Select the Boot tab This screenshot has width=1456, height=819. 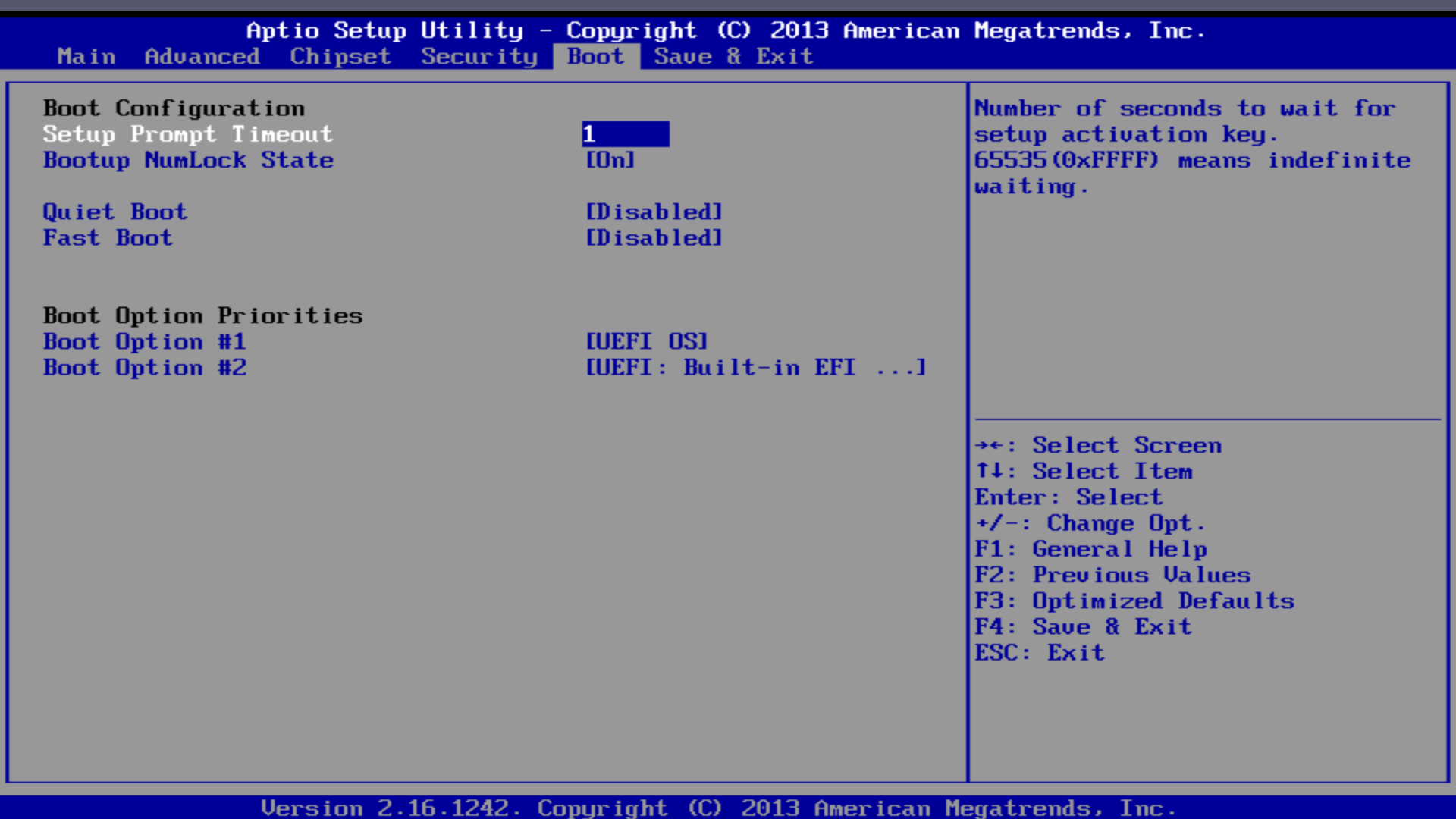[595, 57]
